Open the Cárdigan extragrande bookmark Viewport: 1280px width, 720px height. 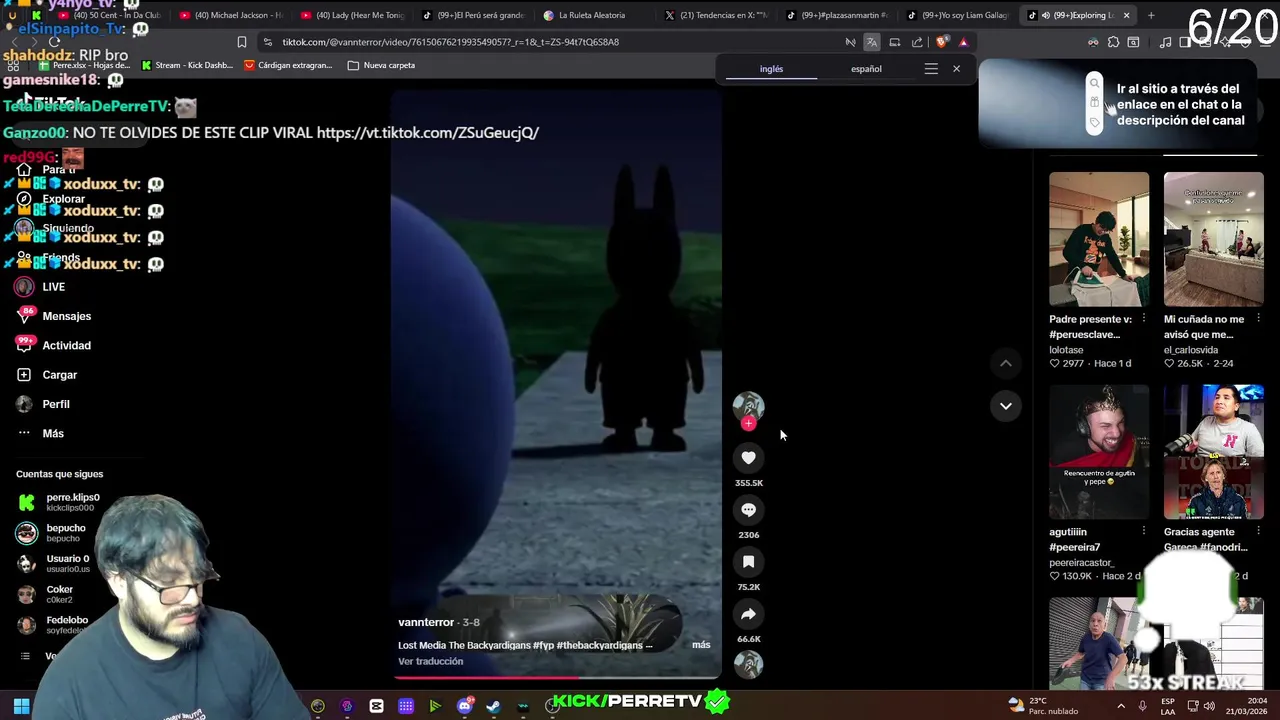point(288,65)
